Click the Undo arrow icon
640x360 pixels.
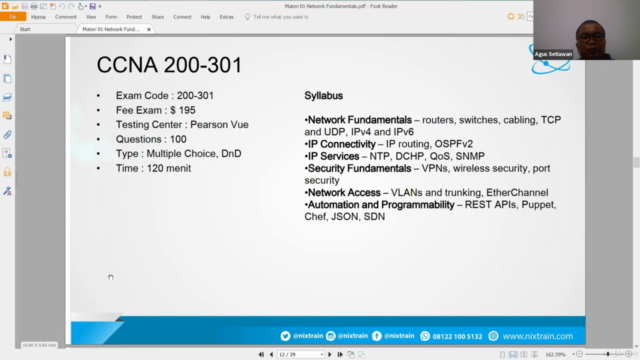[62, 6]
